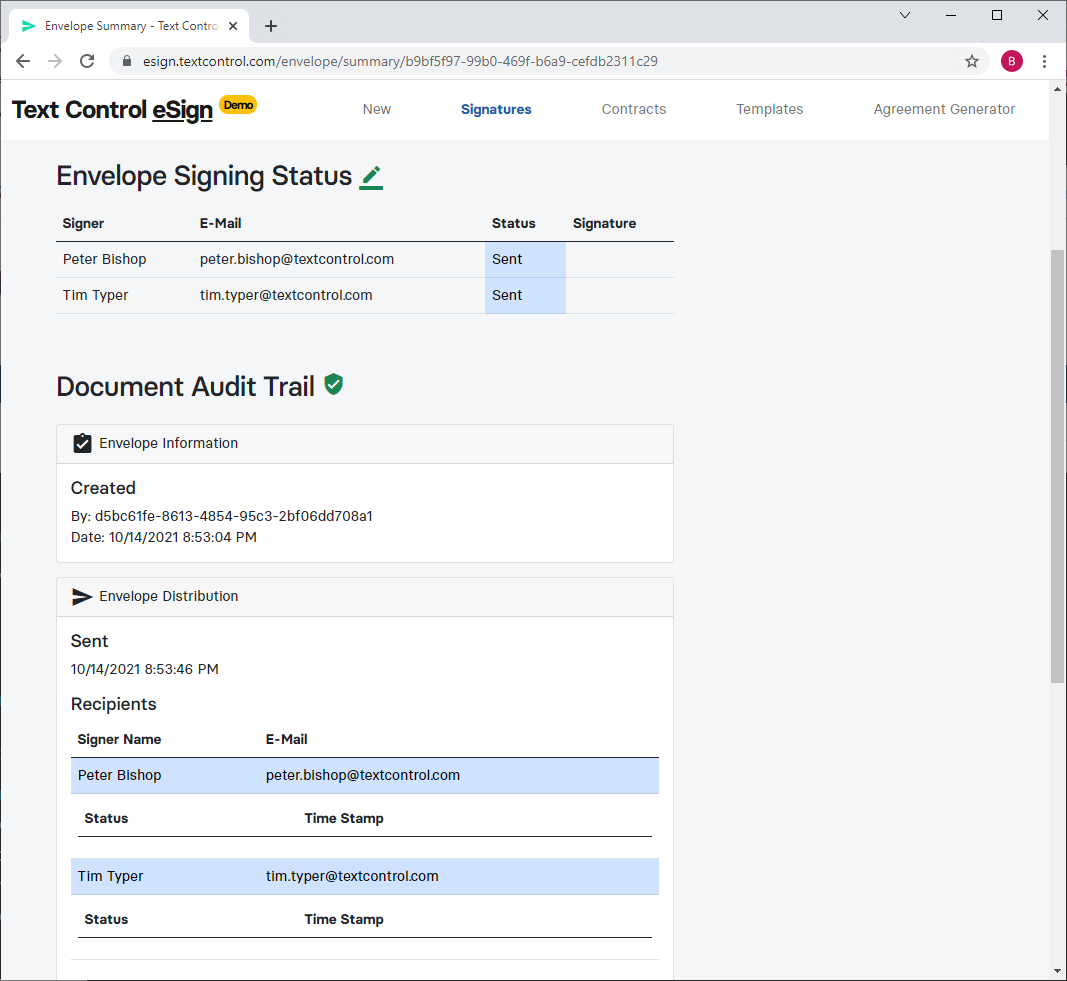The width and height of the screenshot is (1067, 981).
Task: Open the Contracts section
Action: (634, 110)
